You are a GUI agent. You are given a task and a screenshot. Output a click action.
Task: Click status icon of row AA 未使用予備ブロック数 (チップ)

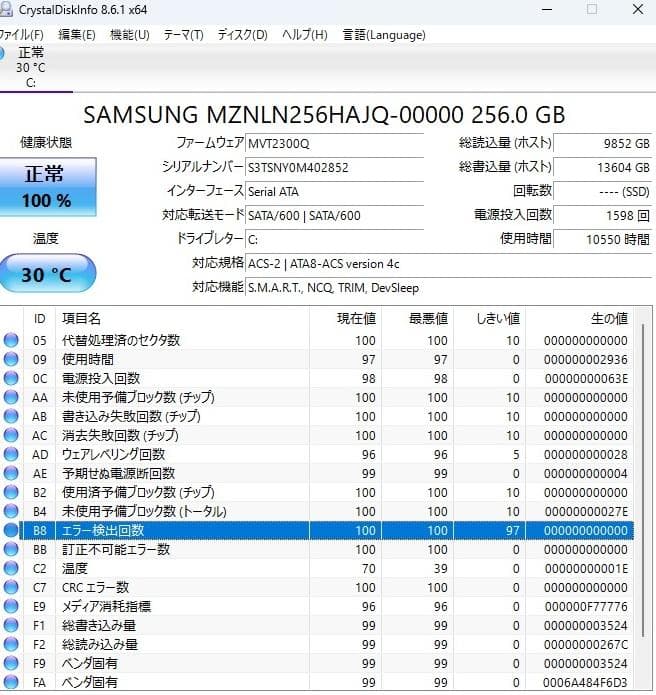point(11,397)
